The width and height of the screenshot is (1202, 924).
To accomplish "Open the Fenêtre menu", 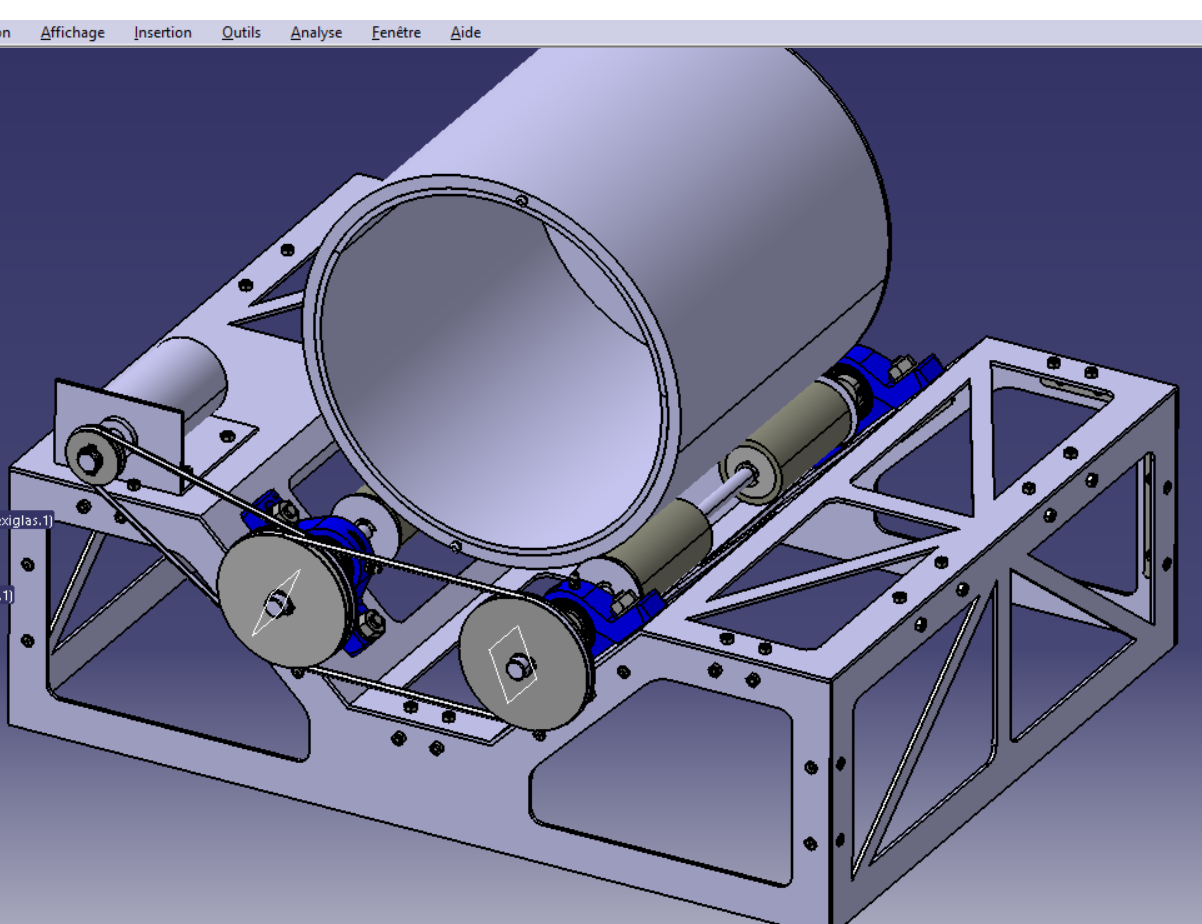I will click(x=396, y=33).
